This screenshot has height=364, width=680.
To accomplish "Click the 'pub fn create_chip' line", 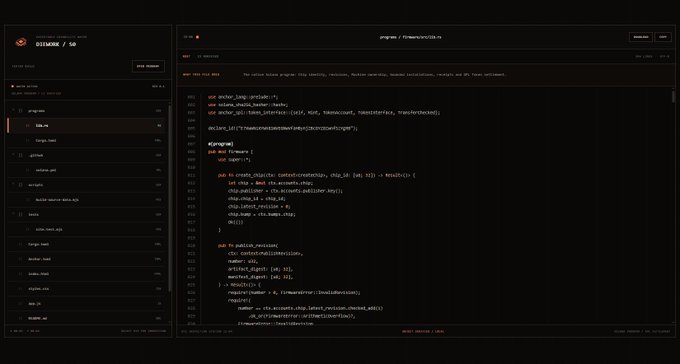I will 317,175.
